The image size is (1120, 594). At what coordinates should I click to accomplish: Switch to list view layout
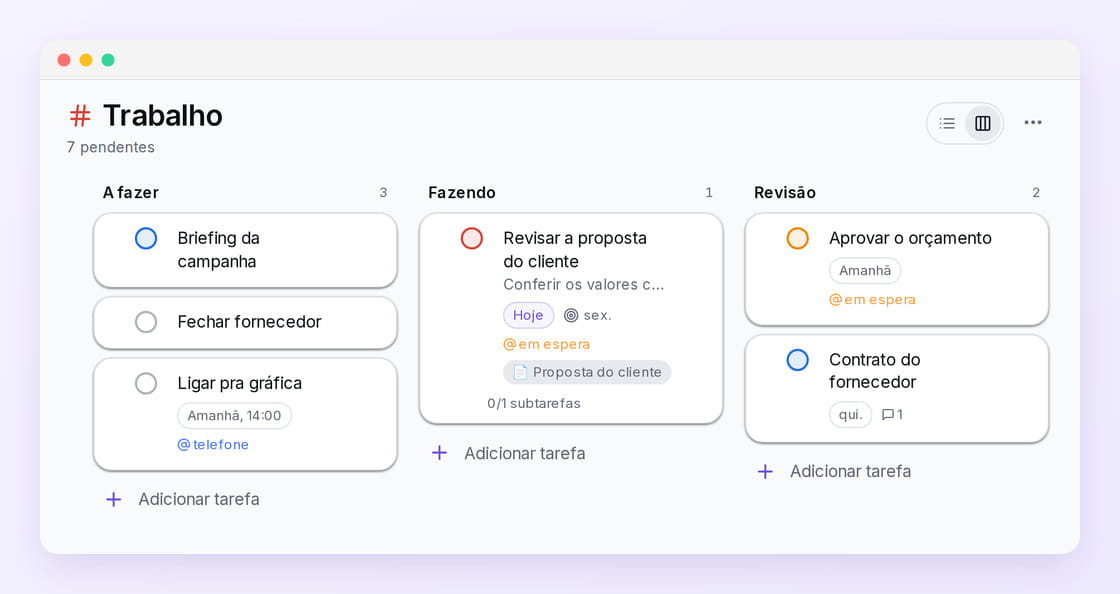[947, 124]
